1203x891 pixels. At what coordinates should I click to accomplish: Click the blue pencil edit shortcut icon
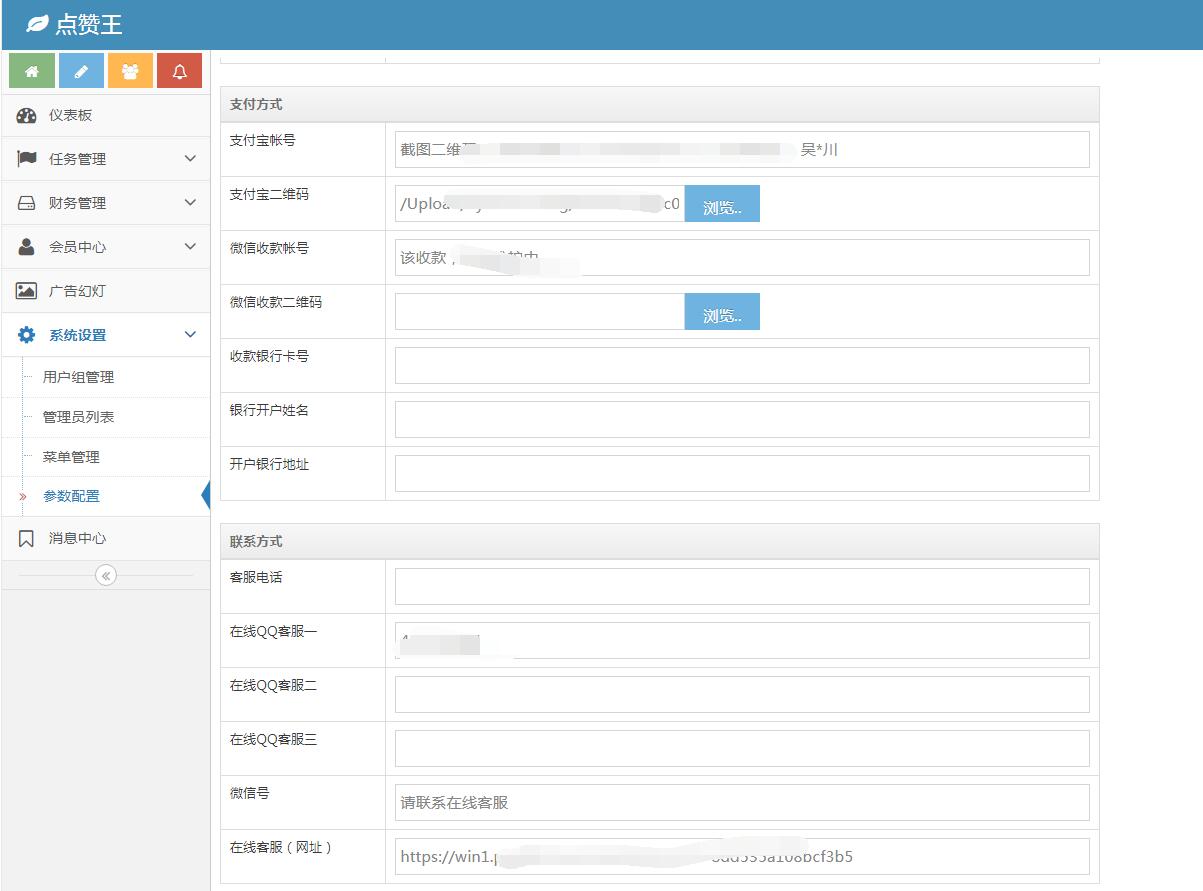(x=81, y=71)
